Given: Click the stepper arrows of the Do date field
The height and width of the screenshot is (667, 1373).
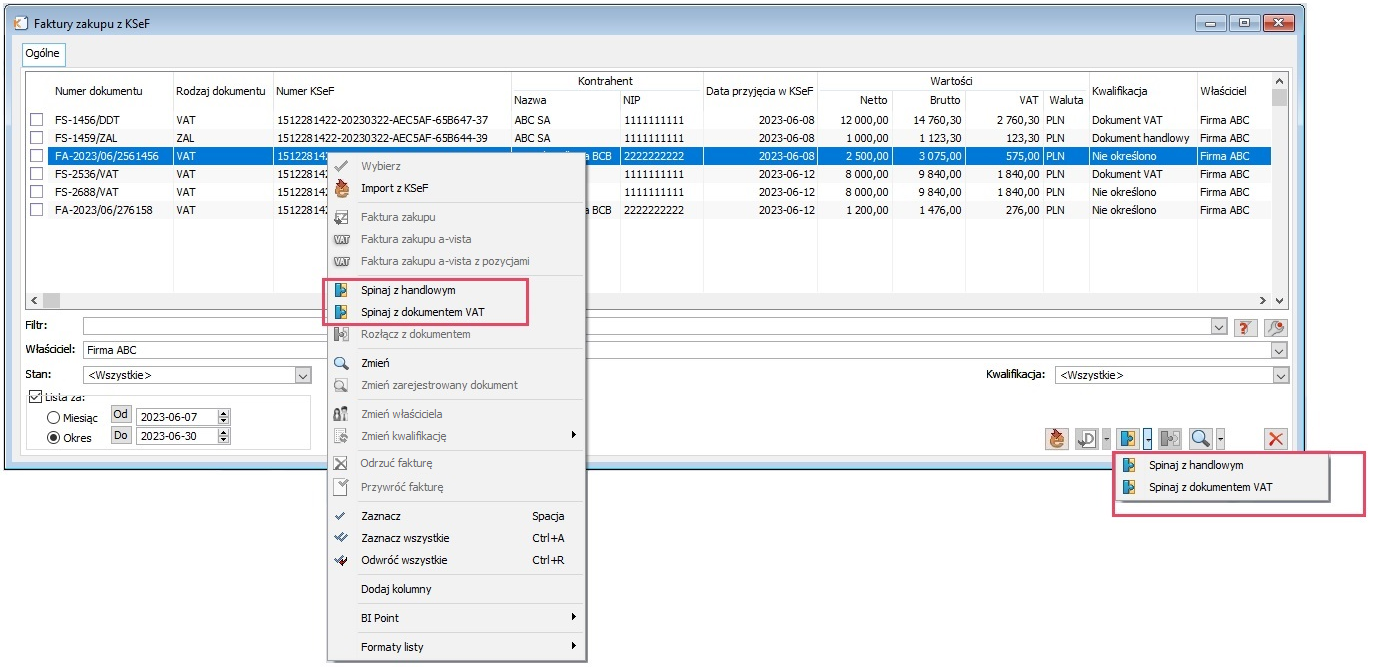Looking at the screenshot, I should pos(224,437).
